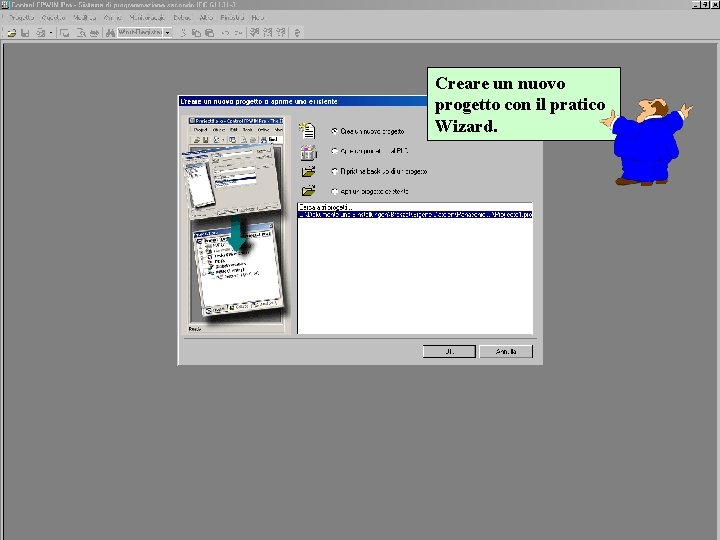This screenshot has width=720, height=540.
Task: Open the small arrow beside third toolbar icon
Action: coord(51,33)
